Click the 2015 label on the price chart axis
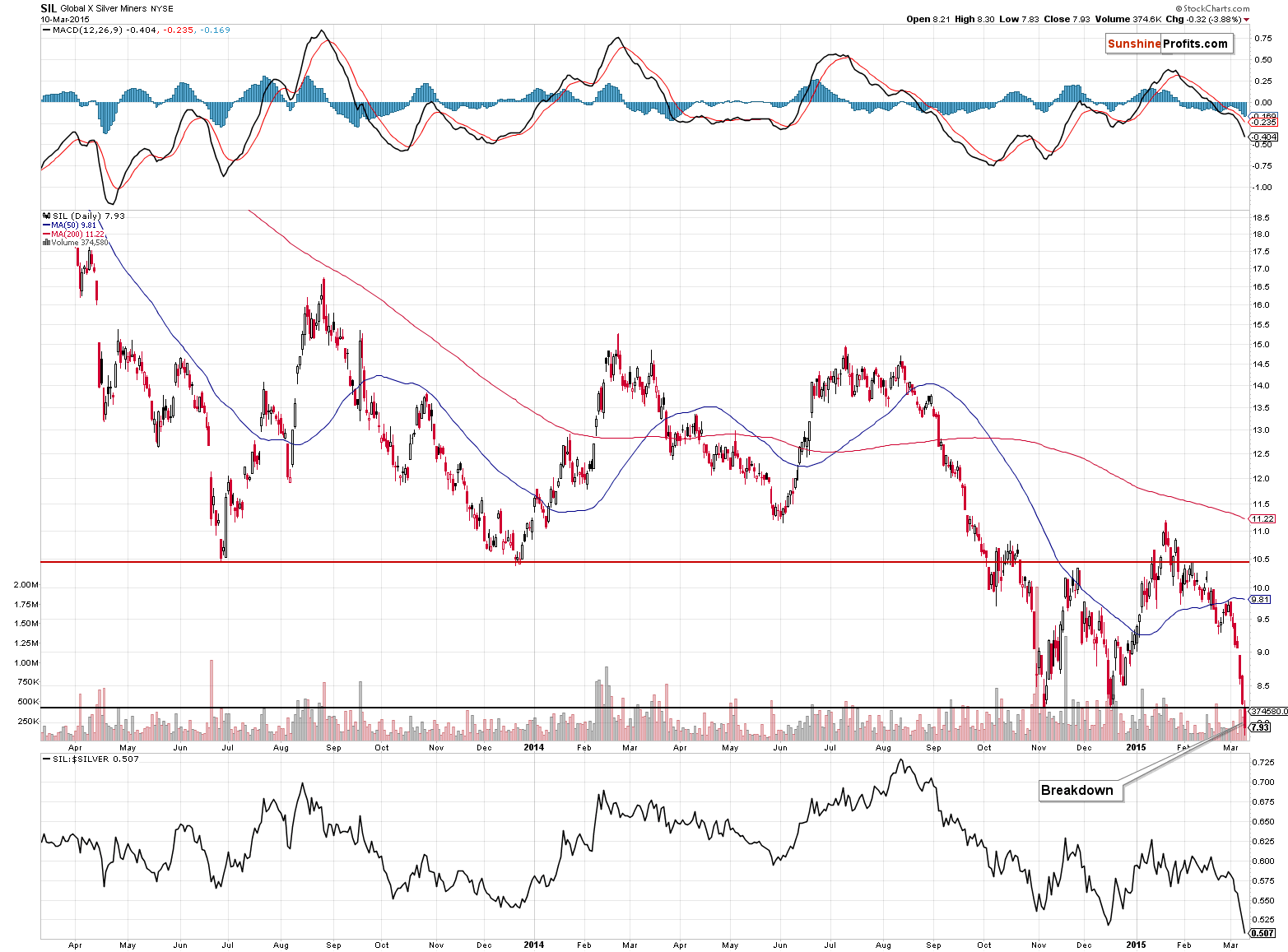The width and height of the screenshot is (1288, 952). pyautogui.click(x=1136, y=747)
